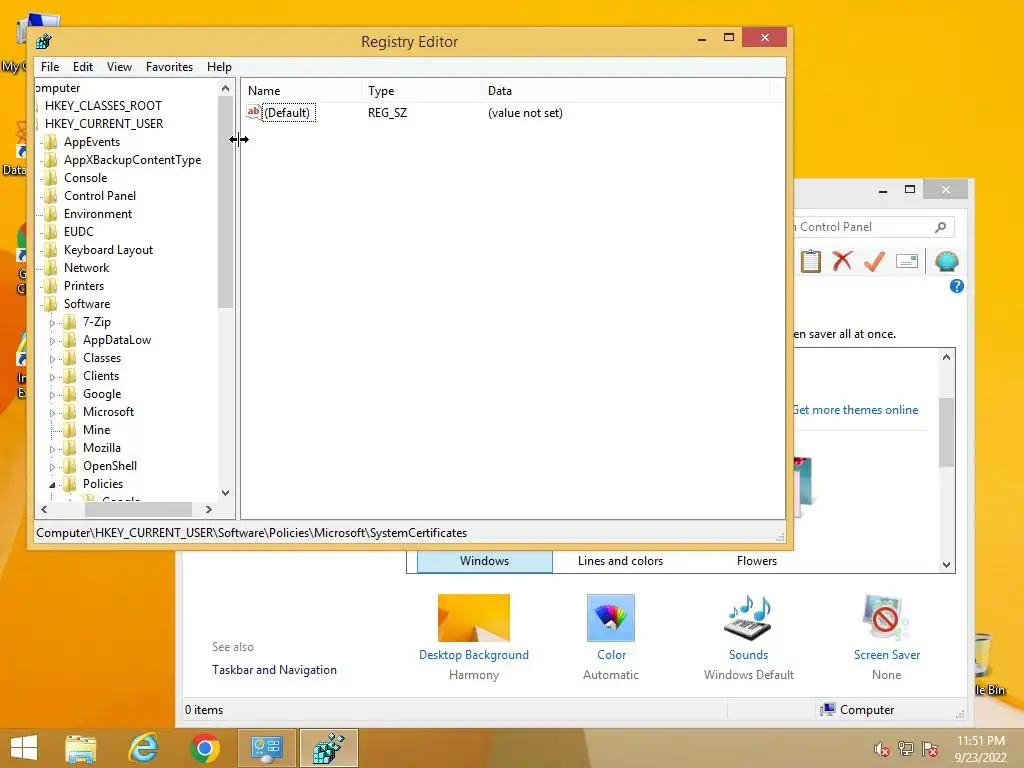Click the Mine key folder icon
Image resolution: width=1024 pixels, height=768 pixels.
coord(70,430)
